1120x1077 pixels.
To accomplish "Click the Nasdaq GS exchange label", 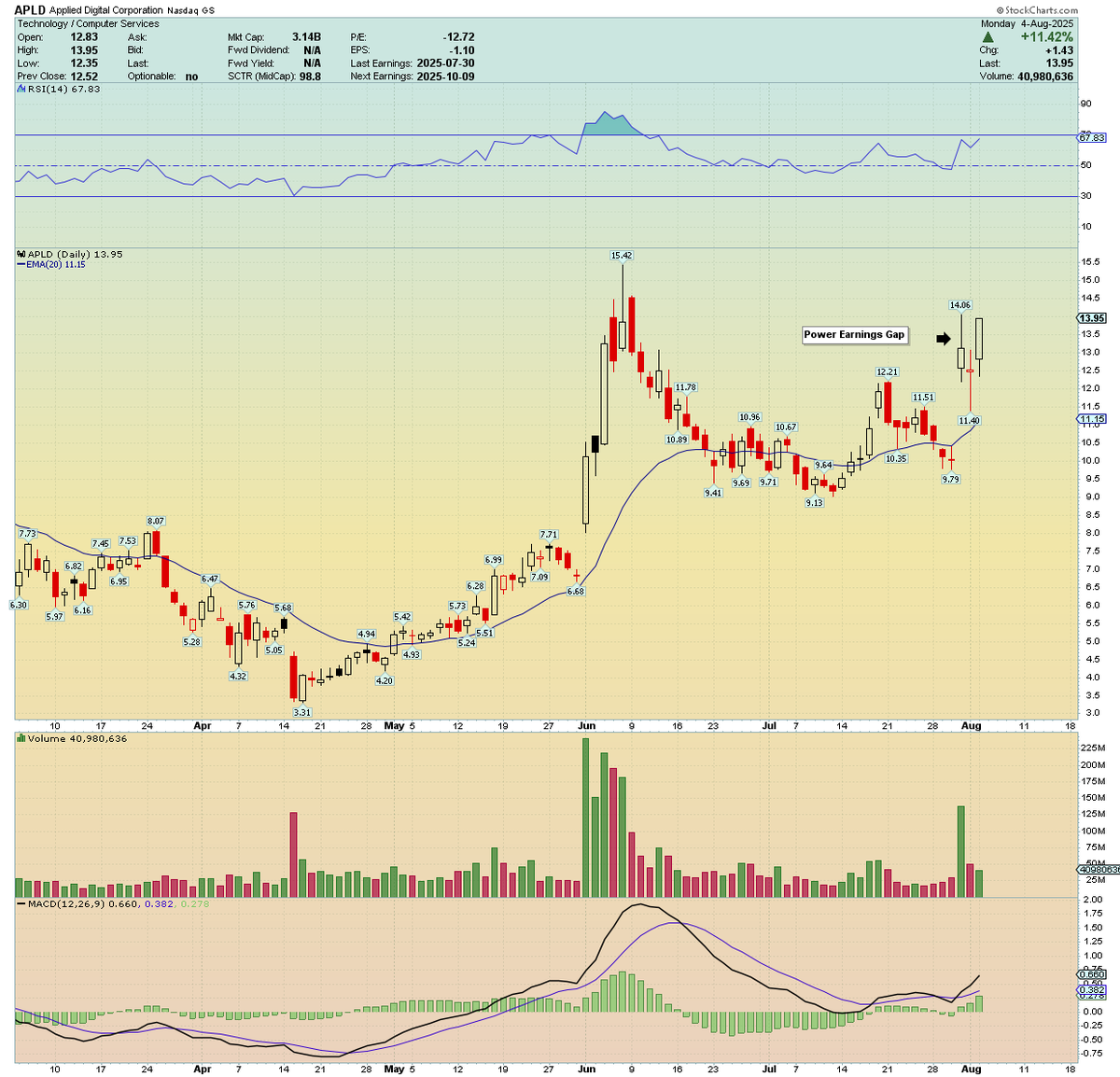I will [x=191, y=11].
